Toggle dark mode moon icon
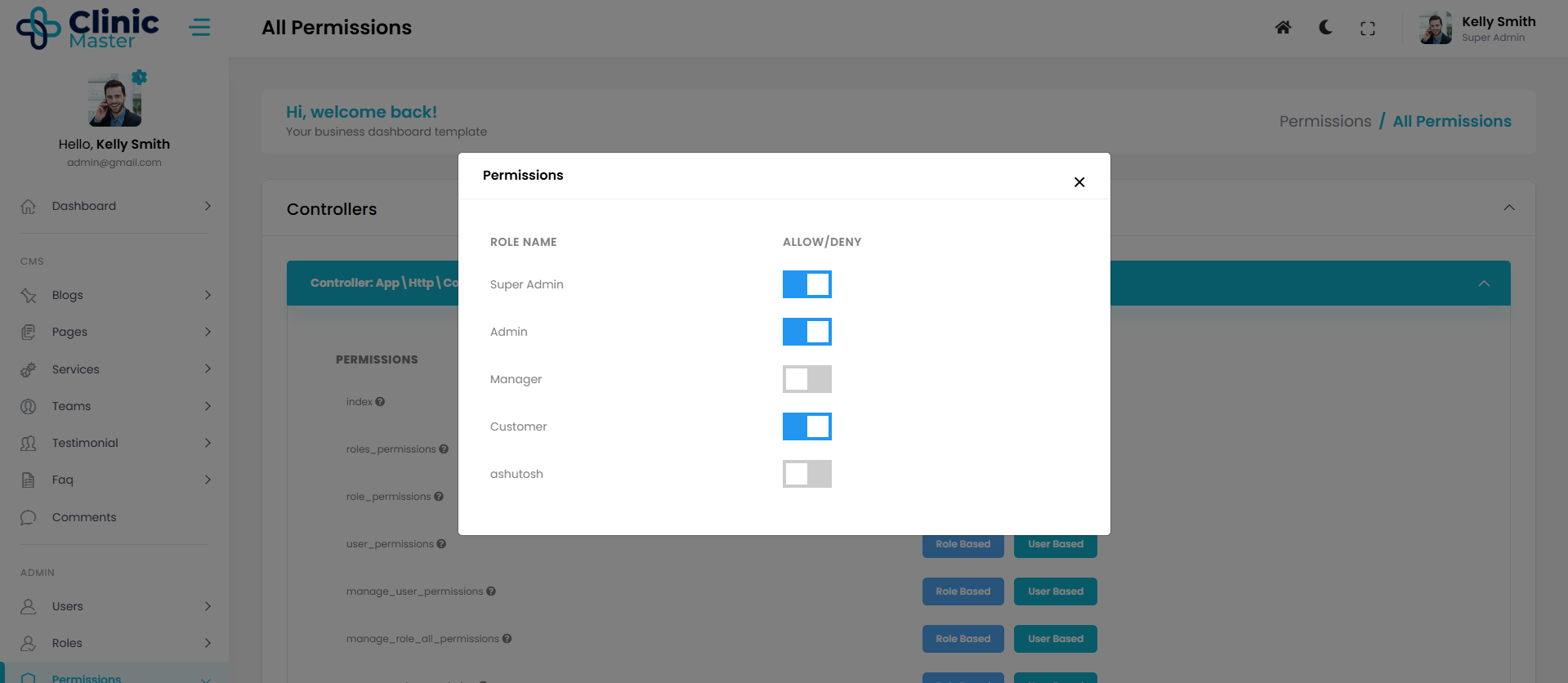 1325,28
